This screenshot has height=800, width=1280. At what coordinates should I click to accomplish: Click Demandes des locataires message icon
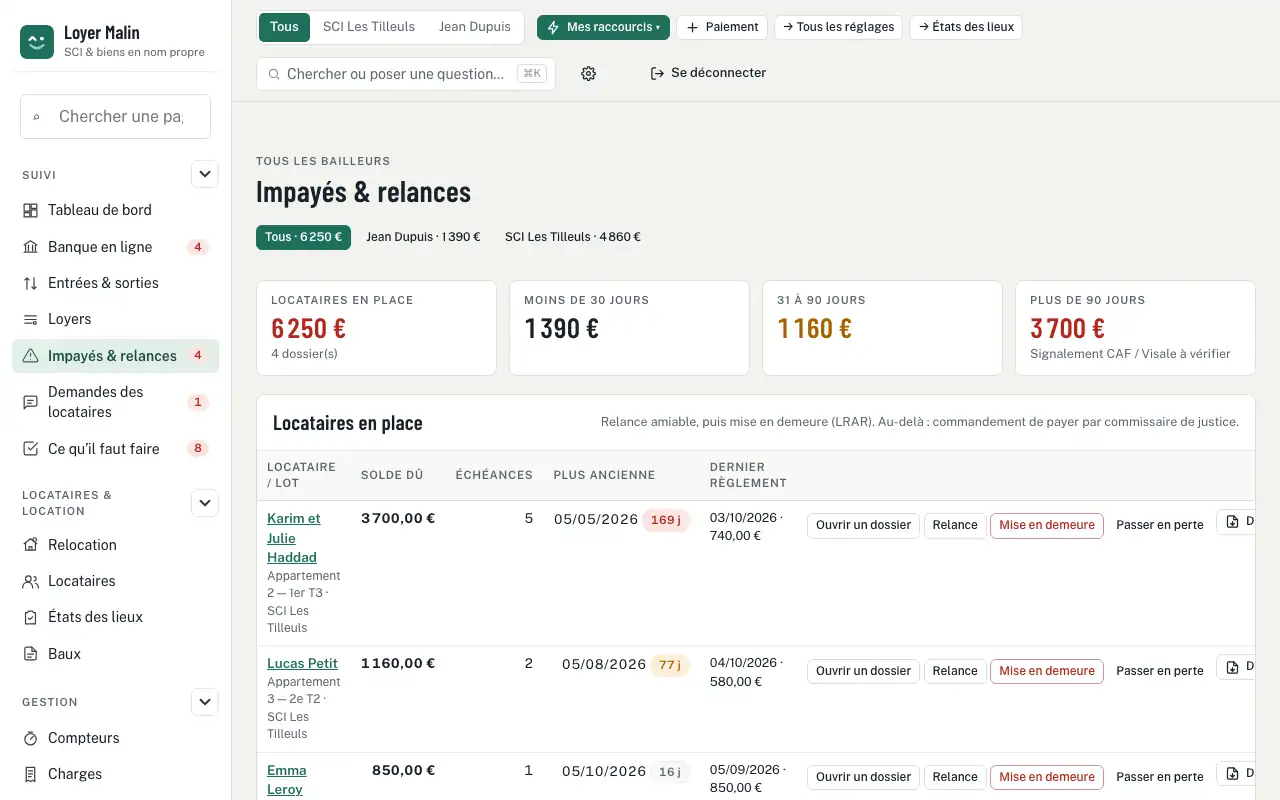point(30,402)
